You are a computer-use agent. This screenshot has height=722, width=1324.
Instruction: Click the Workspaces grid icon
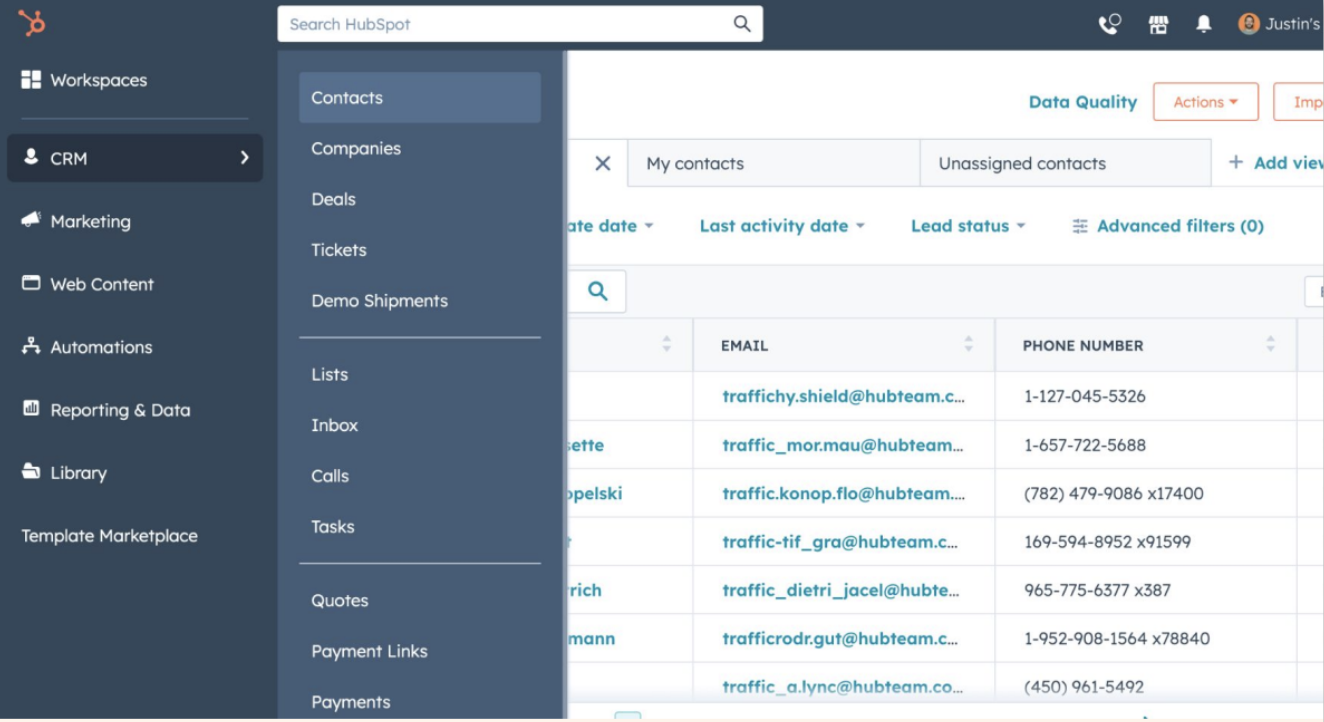pyautogui.click(x=31, y=79)
